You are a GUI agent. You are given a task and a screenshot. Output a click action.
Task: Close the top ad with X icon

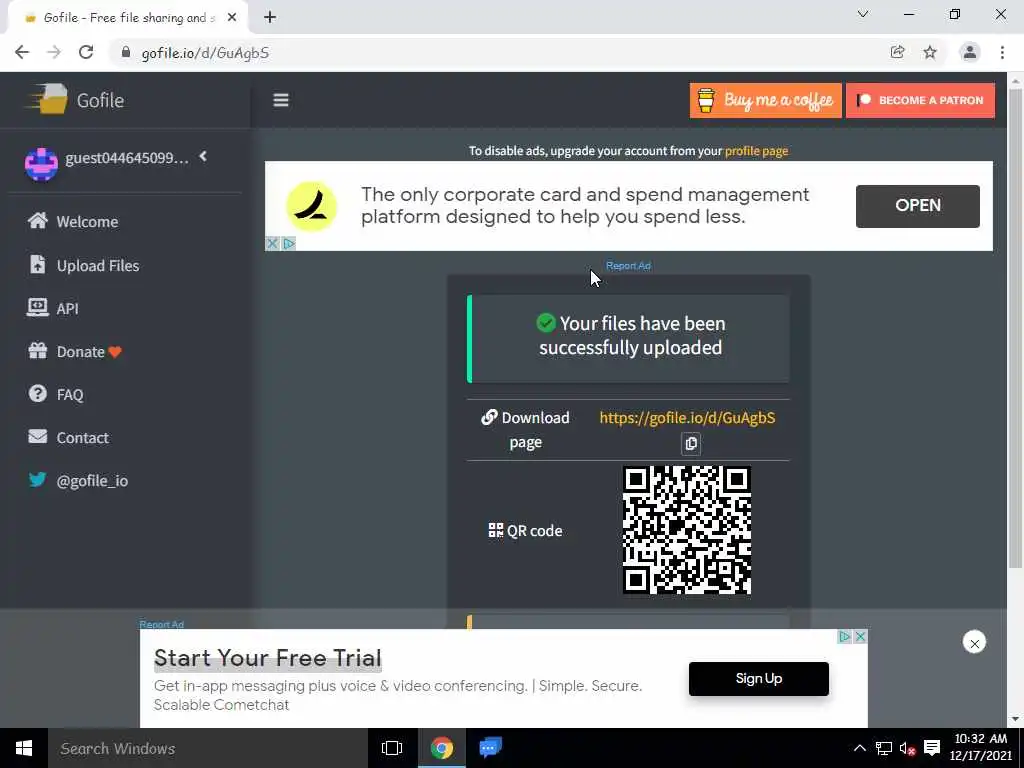pyautogui.click(x=272, y=244)
